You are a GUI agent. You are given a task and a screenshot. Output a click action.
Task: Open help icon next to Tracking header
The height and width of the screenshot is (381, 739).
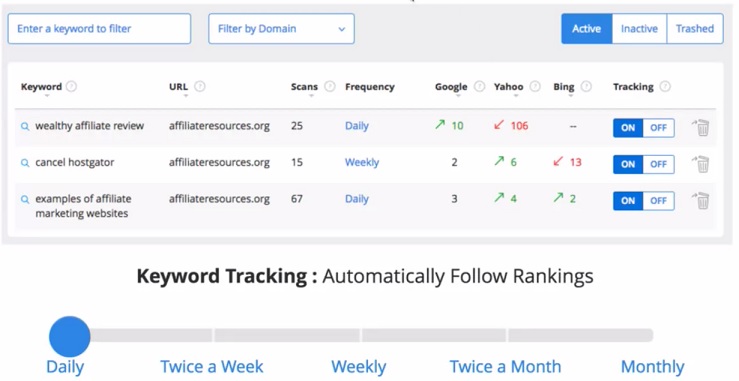point(665,86)
